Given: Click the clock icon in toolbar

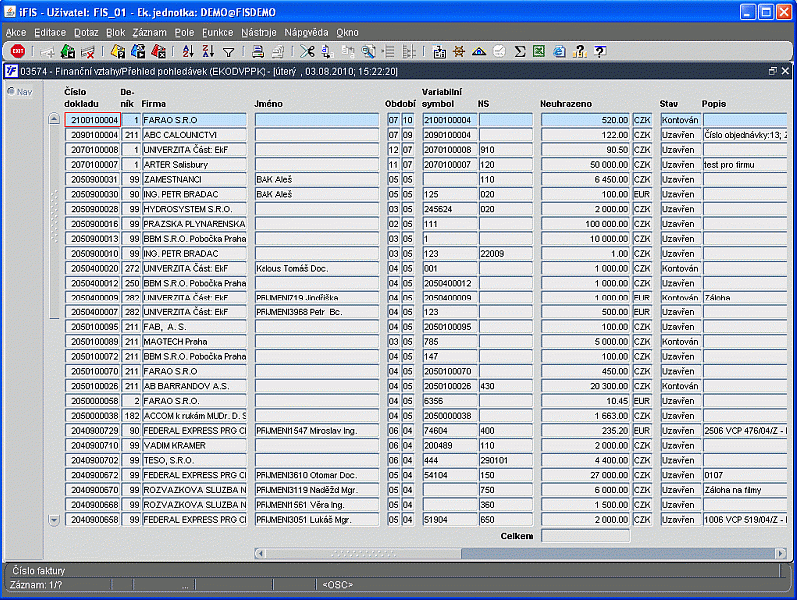Looking at the screenshot, I should click(499, 51).
